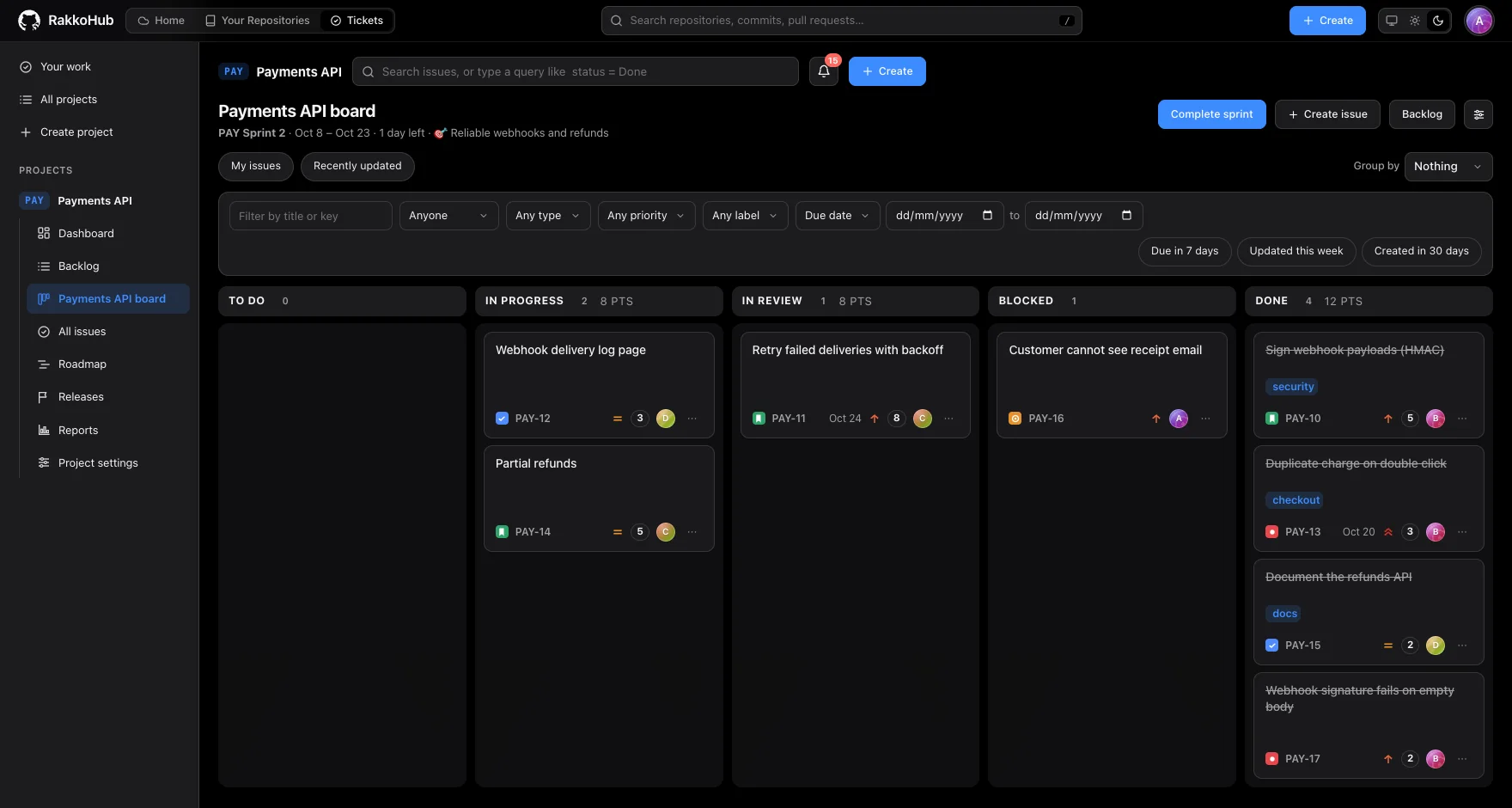Click the PAY-12 task checkbox icon
This screenshot has width=1512, height=808.
(503, 419)
